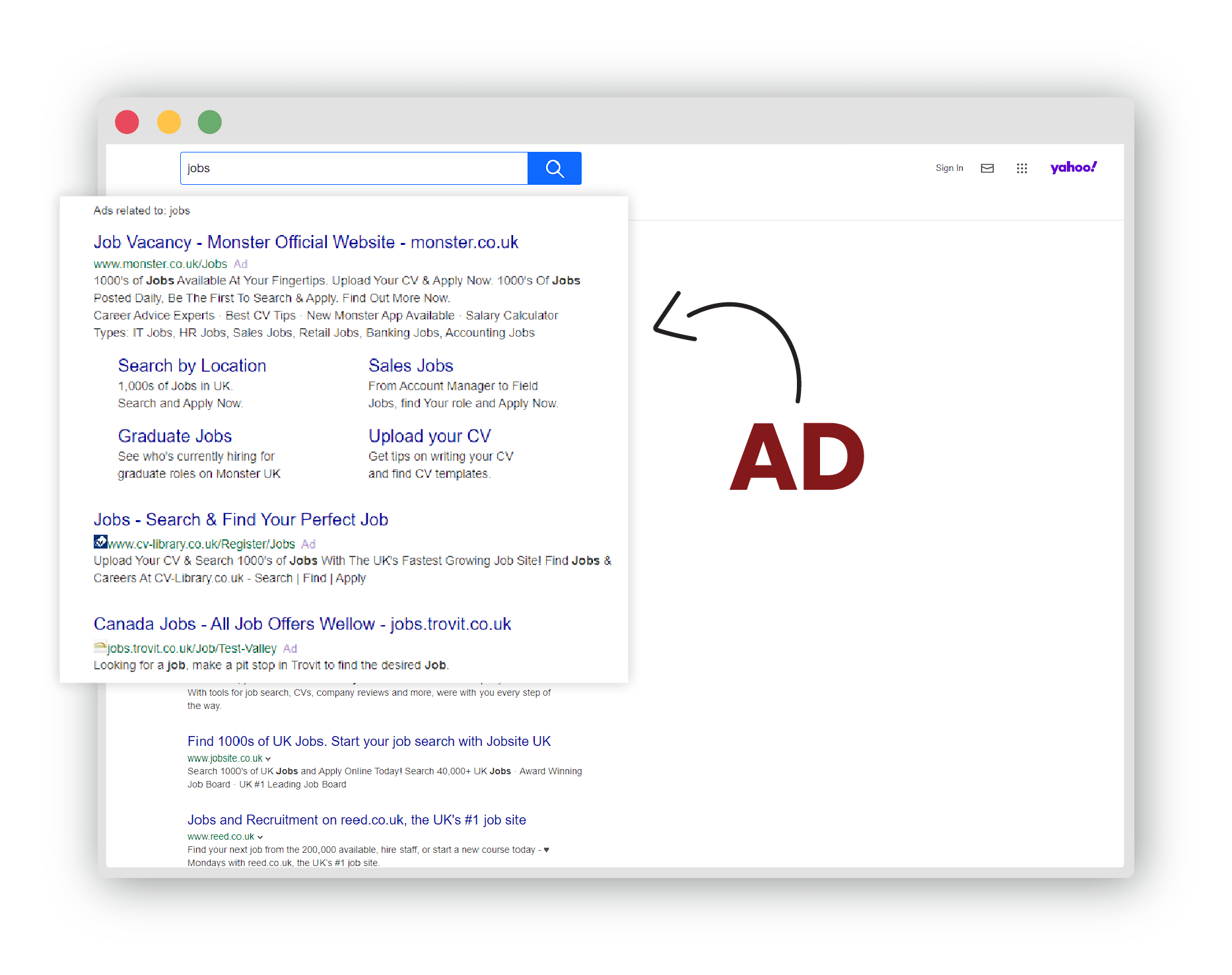Open 'Job Vacancy - Monster Official Website' ad
The width and height of the screenshot is (1232, 975).
[x=306, y=242]
